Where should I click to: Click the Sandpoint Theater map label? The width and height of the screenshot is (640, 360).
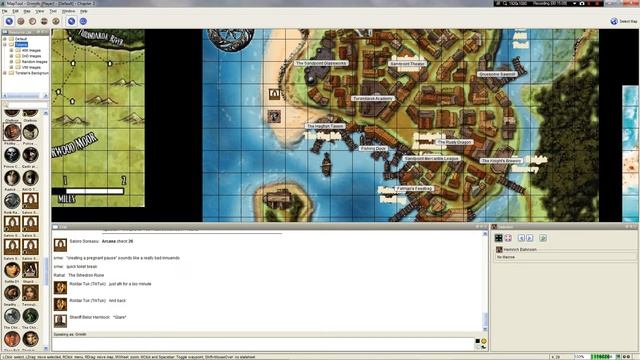point(407,64)
